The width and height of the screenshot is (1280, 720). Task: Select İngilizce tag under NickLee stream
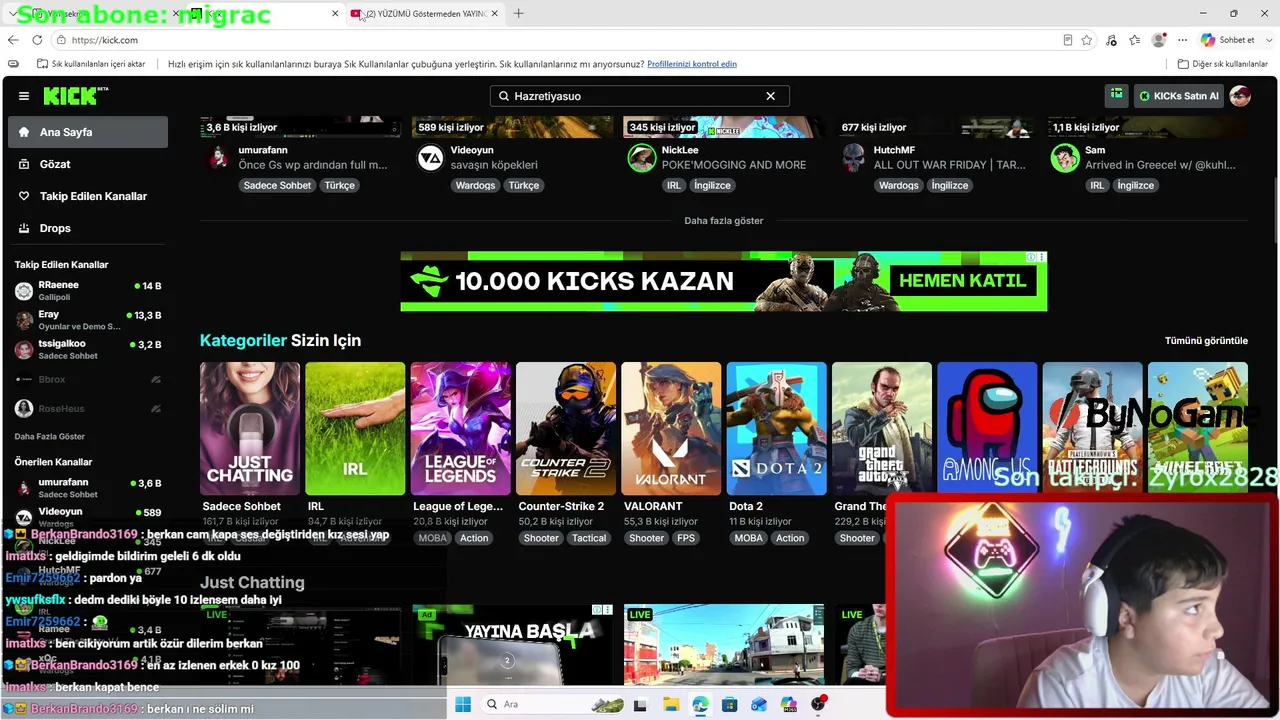point(712,185)
